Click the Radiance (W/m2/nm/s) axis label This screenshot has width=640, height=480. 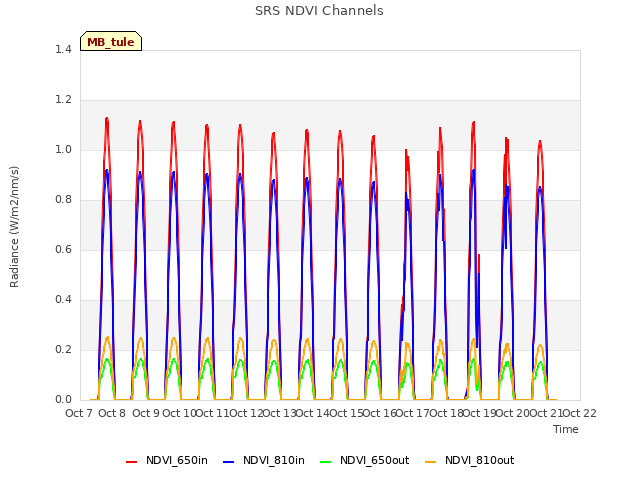click(x=14, y=227)
